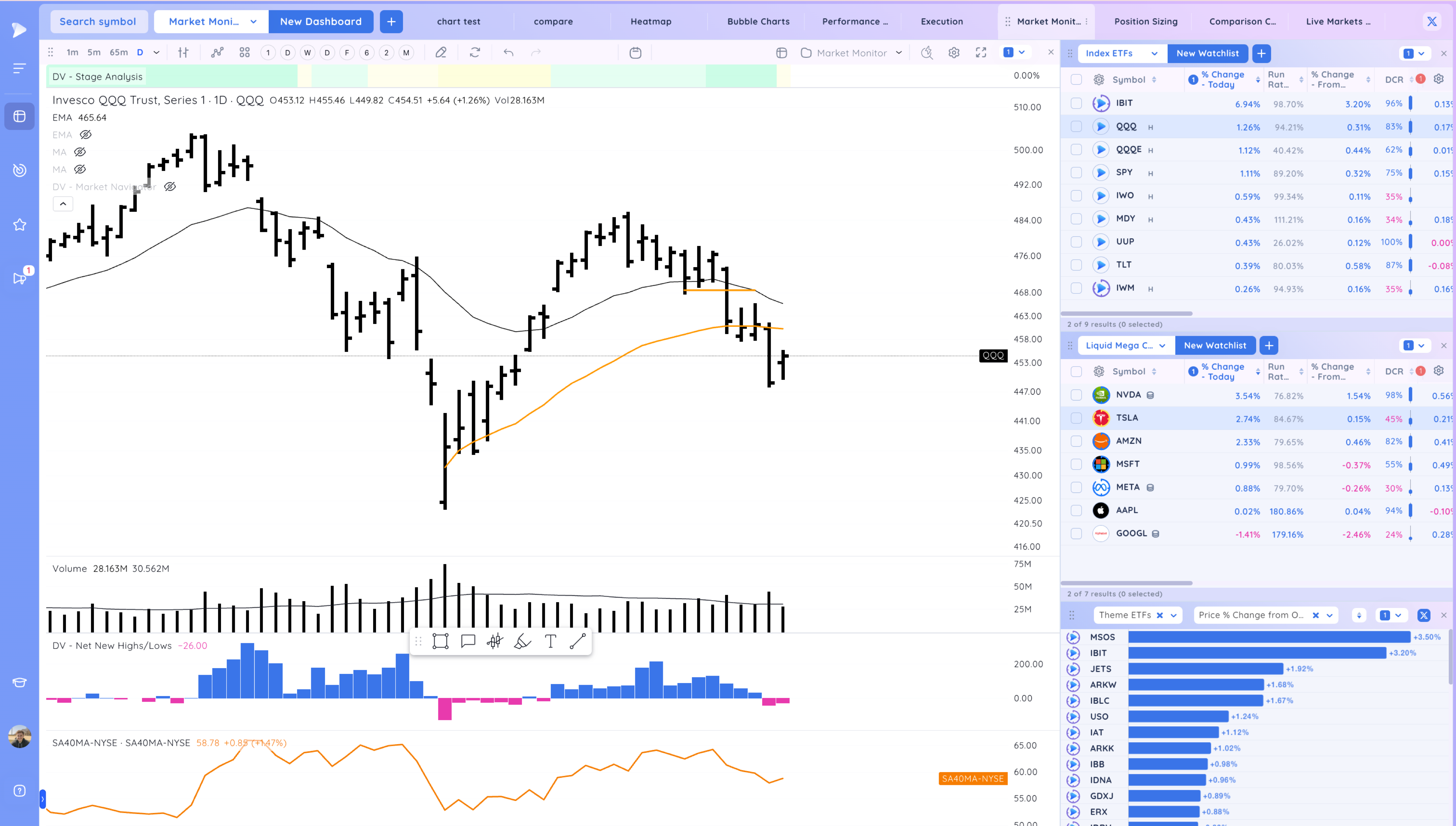
Task: Open the indicators tool in chart toolbar
Action: pyautogui.click(x=217, y=53)
